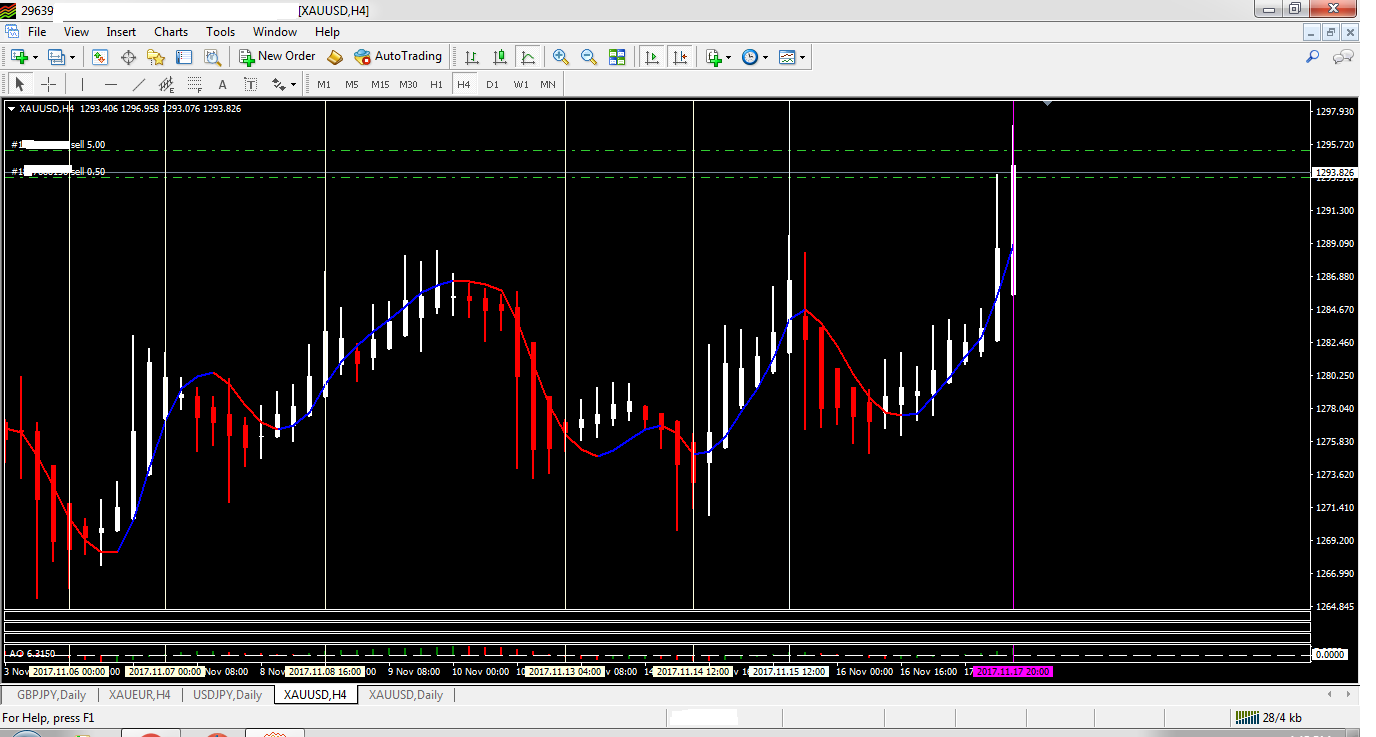Expand the Indicators dropdown arrow
Viewport: 1376px width, 737px height.
(x=729, y=57)
